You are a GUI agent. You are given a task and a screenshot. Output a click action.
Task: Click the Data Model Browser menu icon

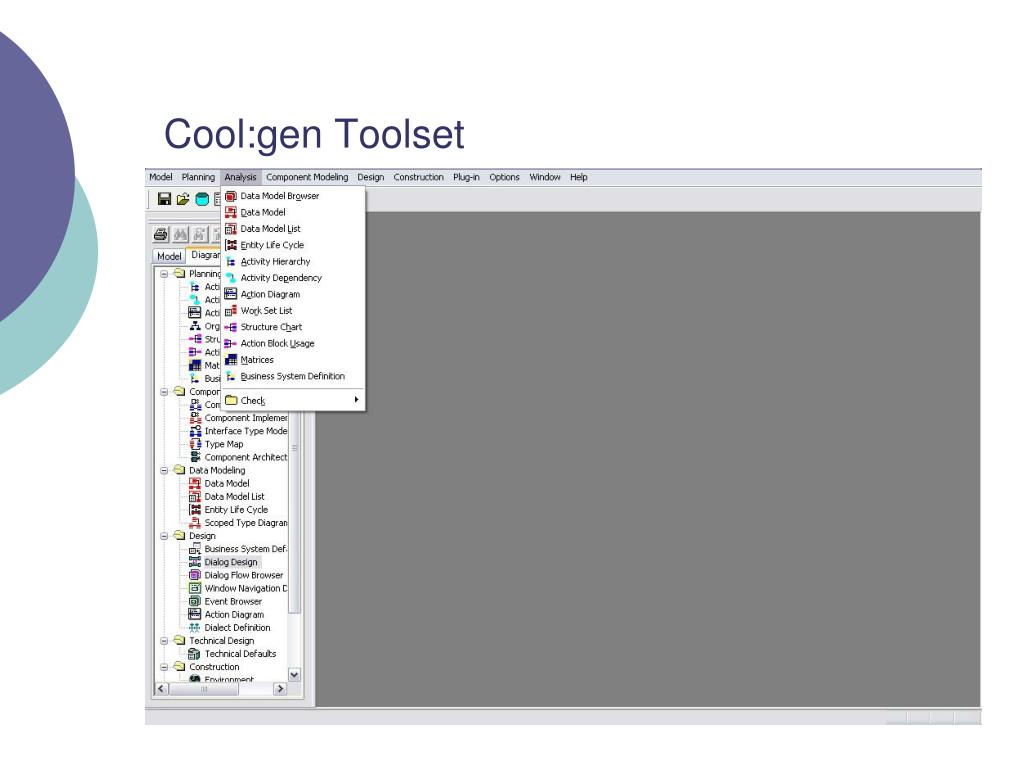tap(231, 196)
